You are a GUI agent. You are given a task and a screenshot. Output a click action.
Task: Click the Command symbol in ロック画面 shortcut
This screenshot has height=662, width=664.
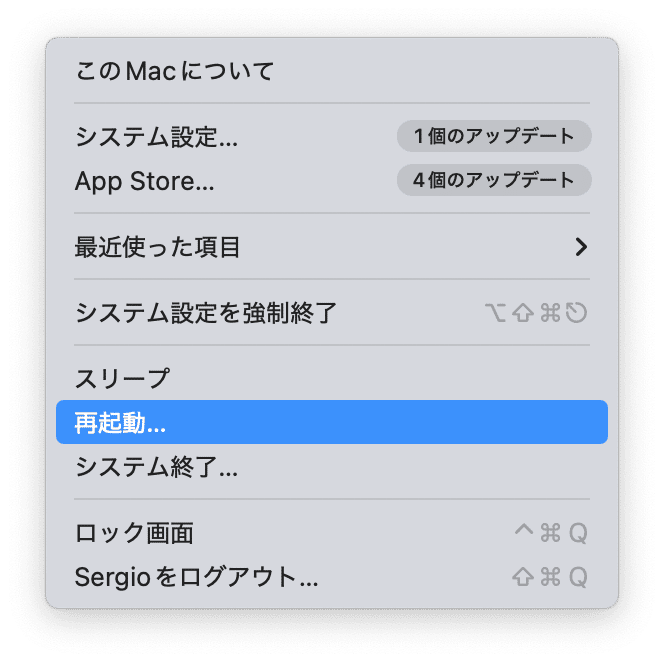point(550,533)
